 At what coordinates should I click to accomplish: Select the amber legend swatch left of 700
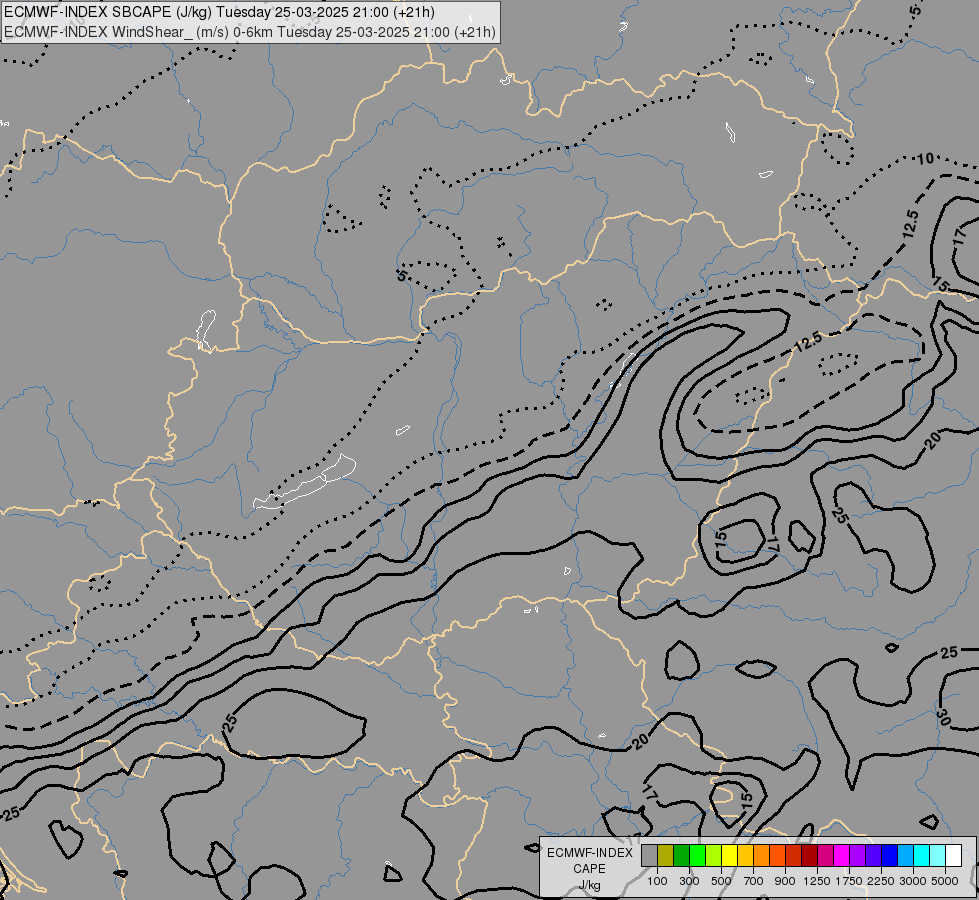pos(745,855)
